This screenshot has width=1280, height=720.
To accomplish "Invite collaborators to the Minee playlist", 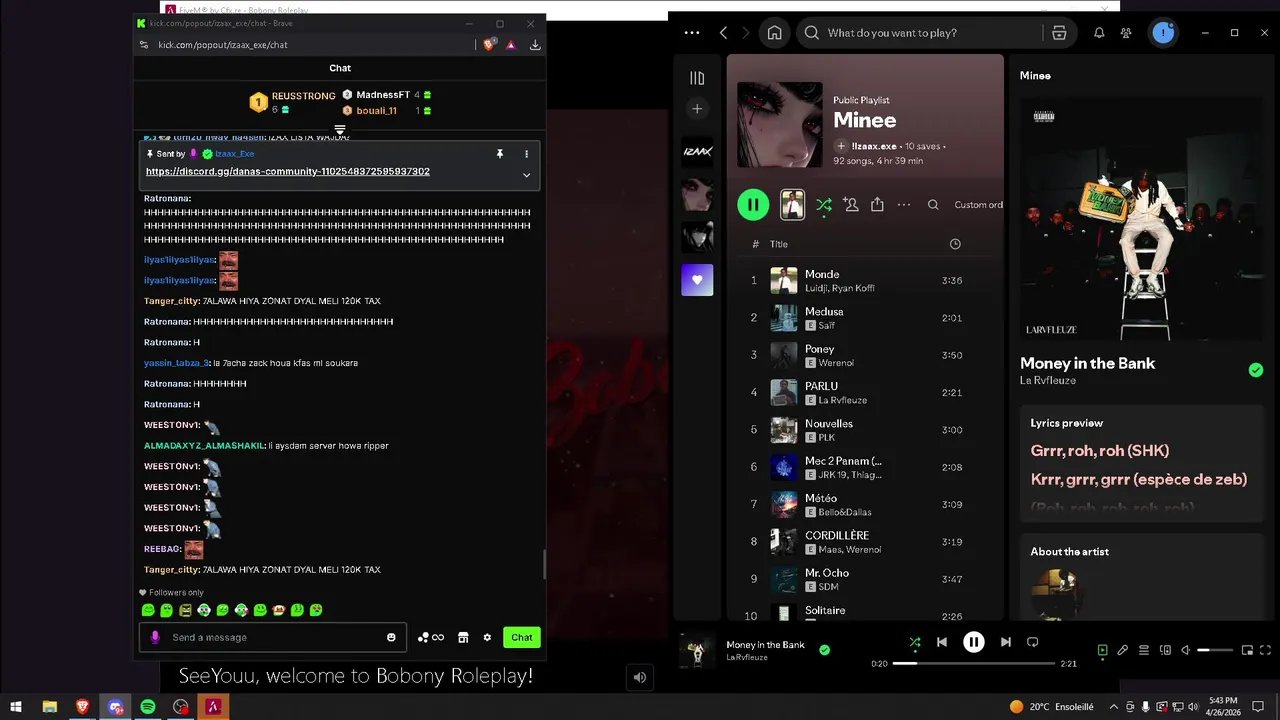I will [851, 205].
